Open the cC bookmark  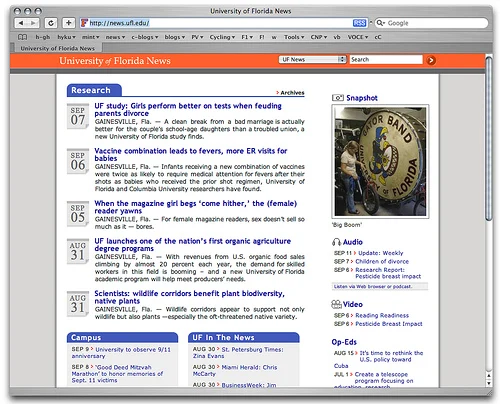point(378,37)
